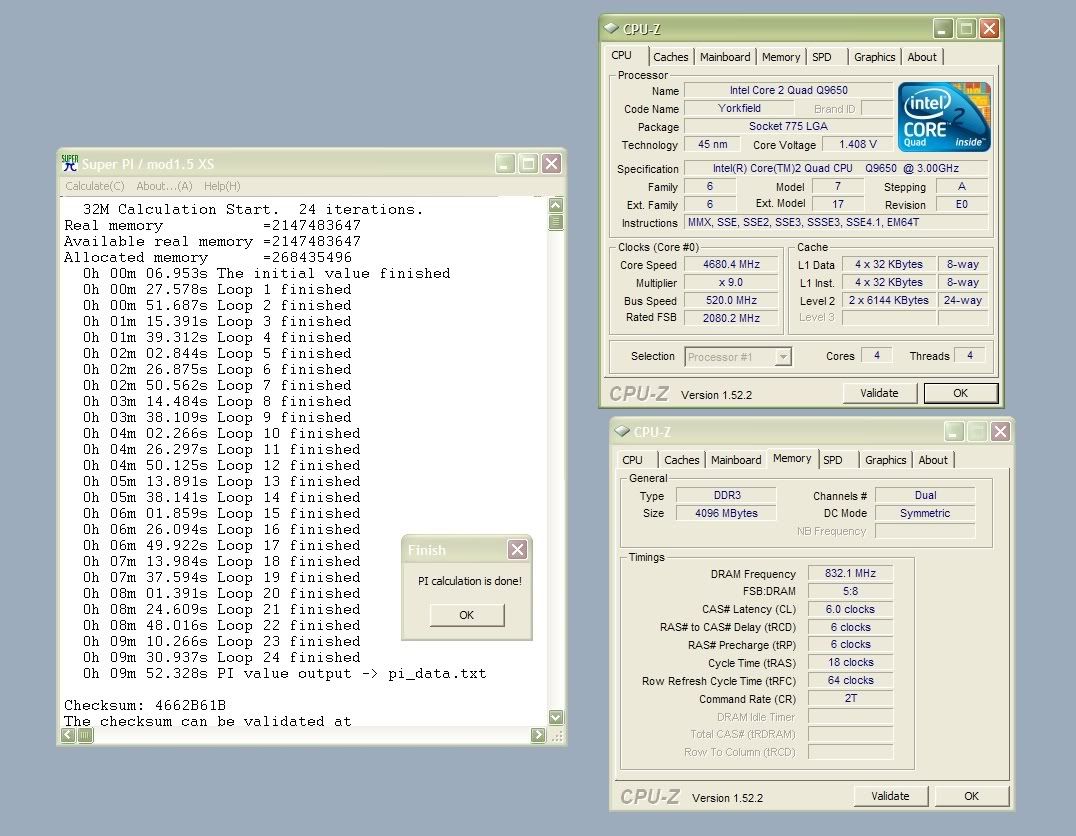1076x836 pixels.
Task: Click the scroll-up arrow in Super PI output
Action: (556, 205)
